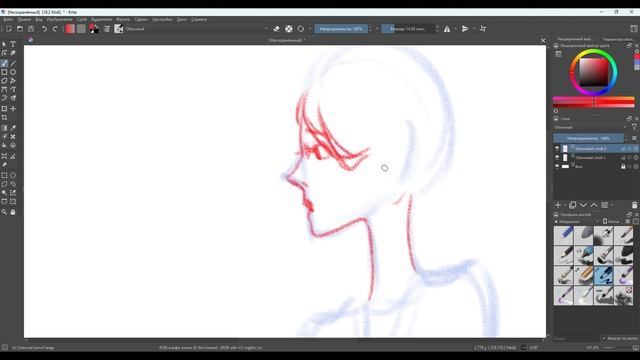The image size is (640, 360).
Task: Select the Transform tool
Action: tap(4, 109)
